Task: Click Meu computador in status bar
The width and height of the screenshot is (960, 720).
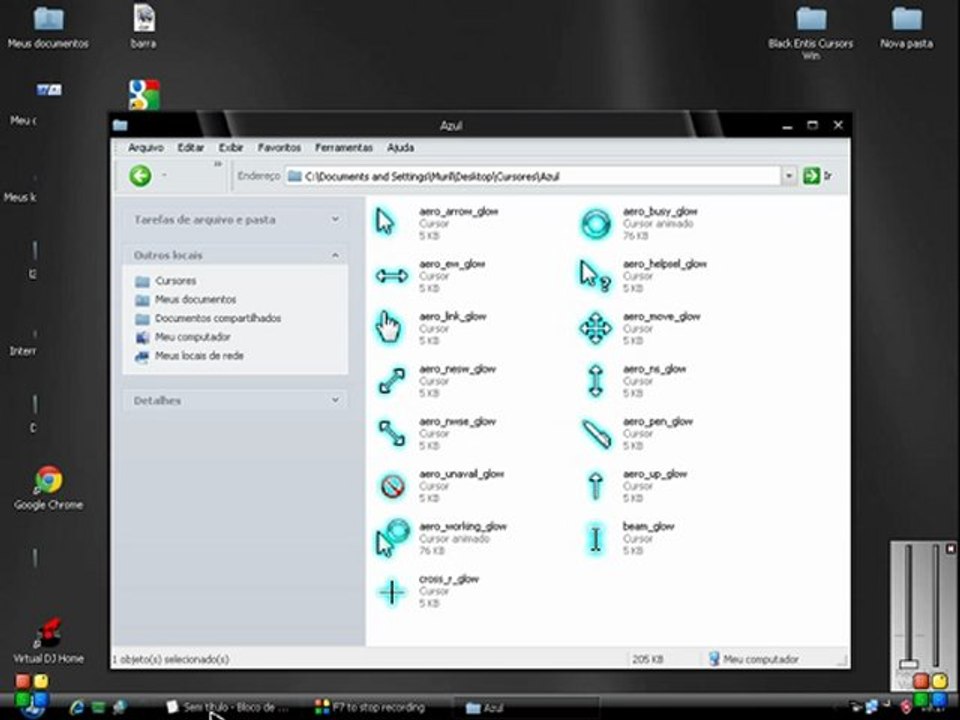Action: (754, 659)
